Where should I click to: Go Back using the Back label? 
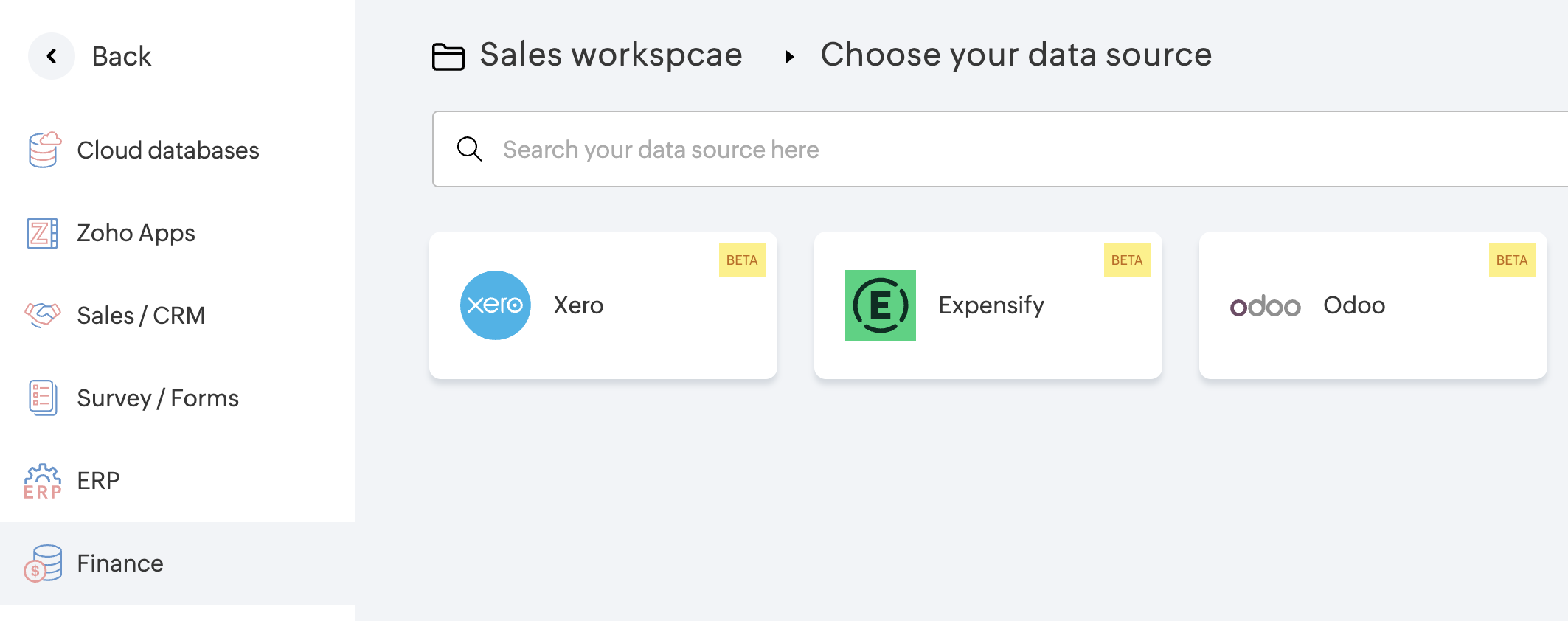pos(122,57)
